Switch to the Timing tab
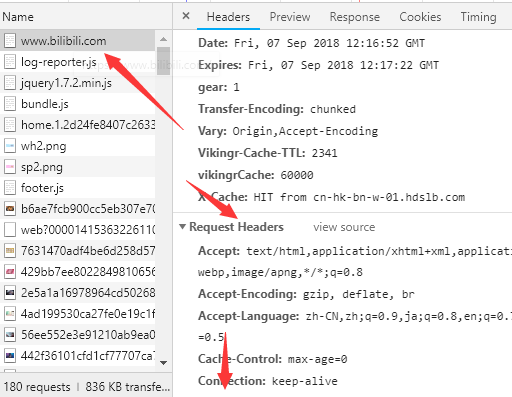Image resolution: width=512 pixels, height=397 pixels. click(478, 17)
